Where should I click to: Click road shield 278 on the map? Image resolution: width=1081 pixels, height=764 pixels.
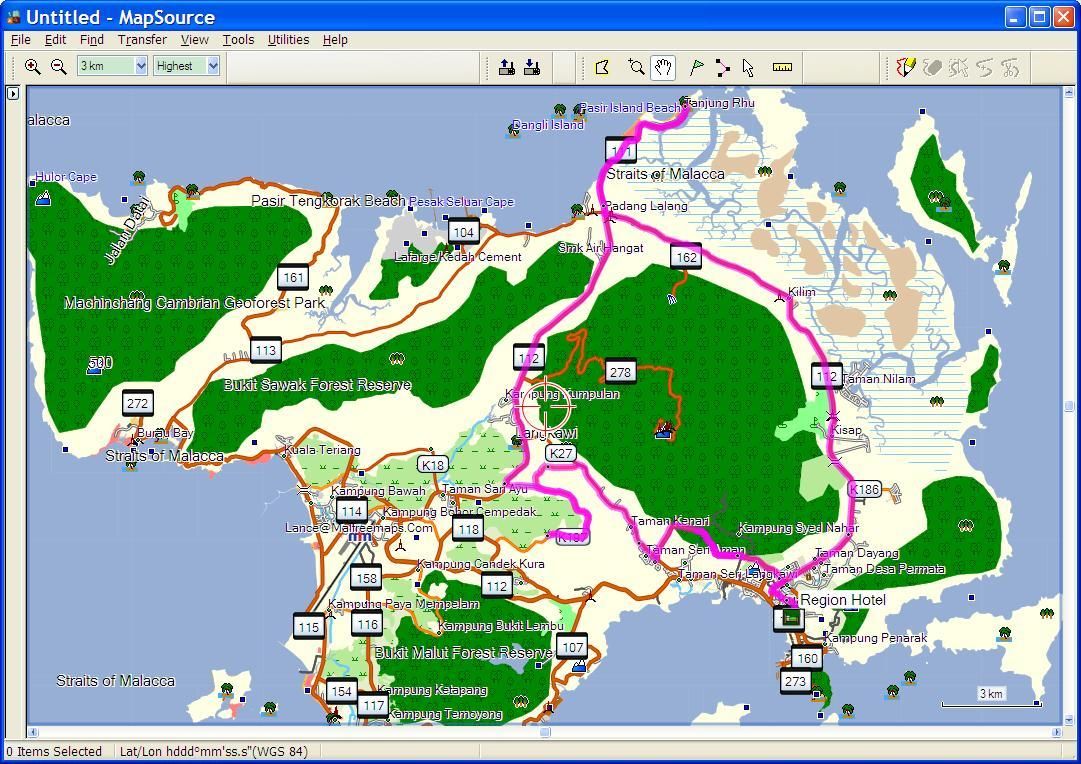[x=620, y=372]
